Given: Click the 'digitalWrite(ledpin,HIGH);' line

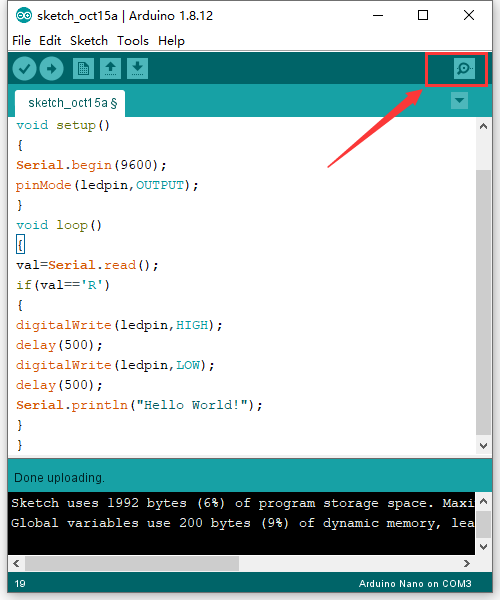Looking at the screenshot, I should click(x=119, y=325).
